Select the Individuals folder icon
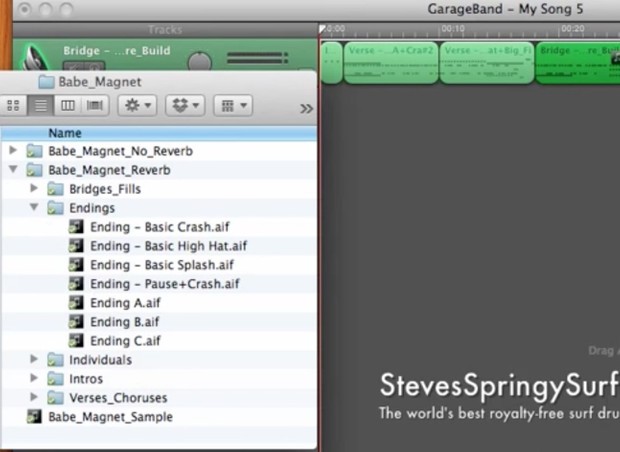The height and width of the screenshot is (452, 620). [55, 360]
